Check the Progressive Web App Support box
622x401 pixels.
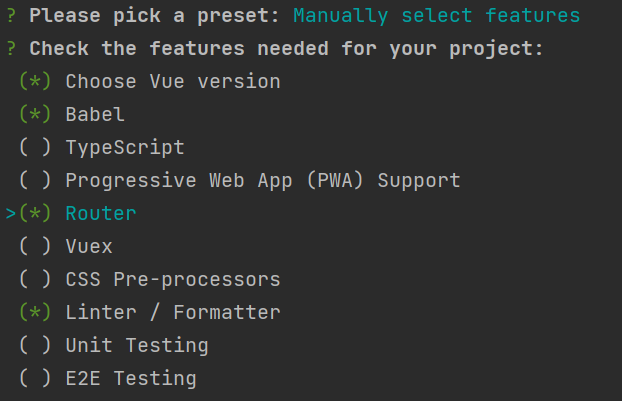[36, 181]
